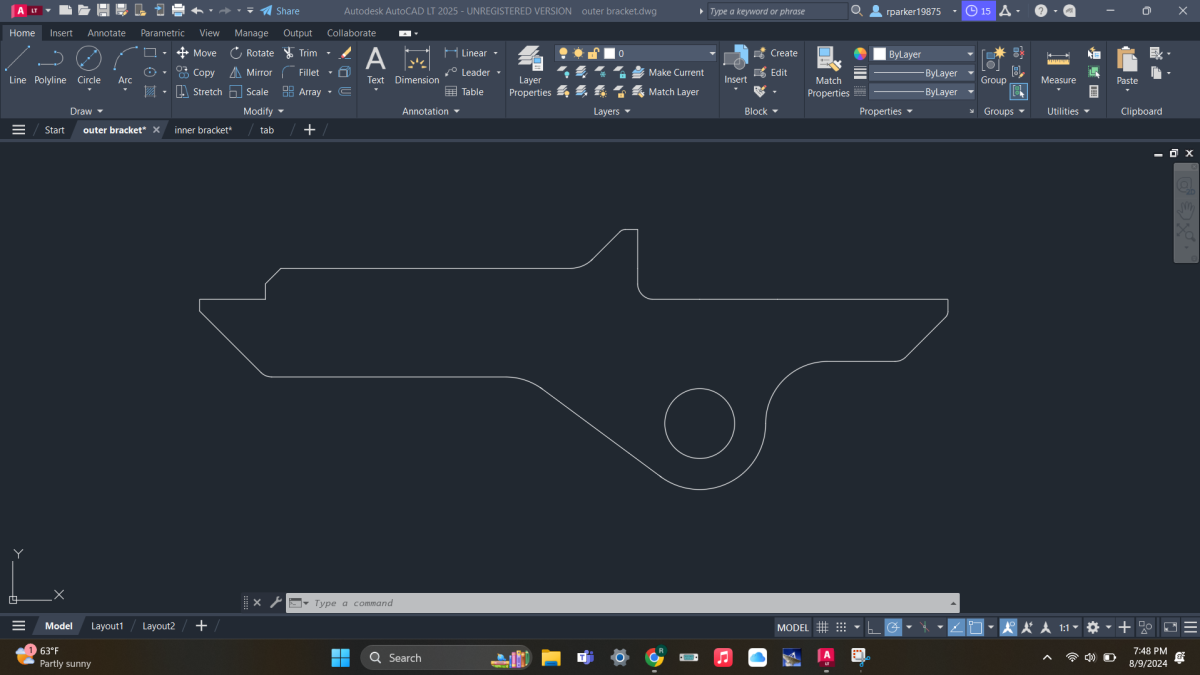
Task: Expand the Layers panel
Action: [611, 111]
